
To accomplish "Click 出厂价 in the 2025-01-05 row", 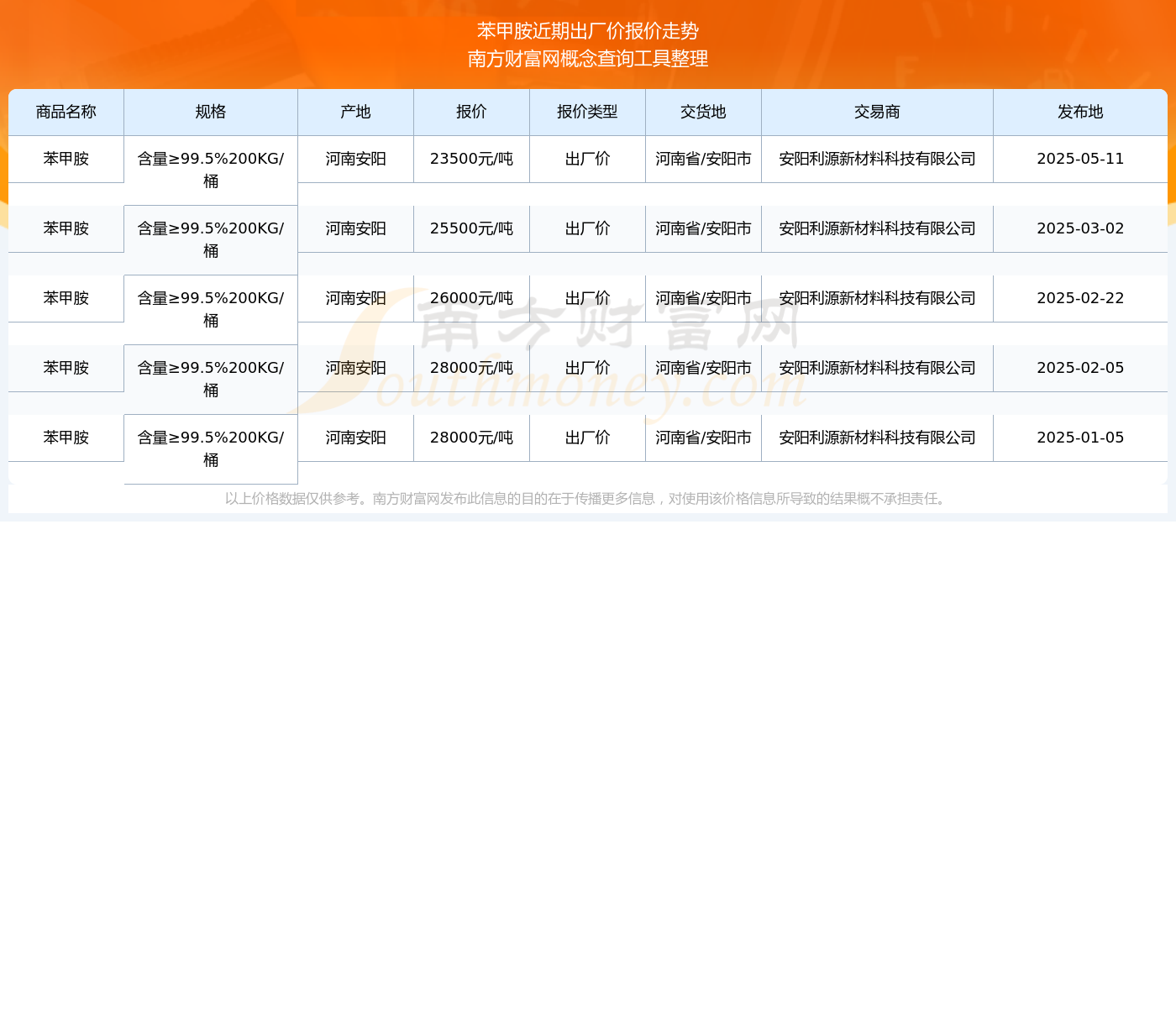I will coord(587,438).
